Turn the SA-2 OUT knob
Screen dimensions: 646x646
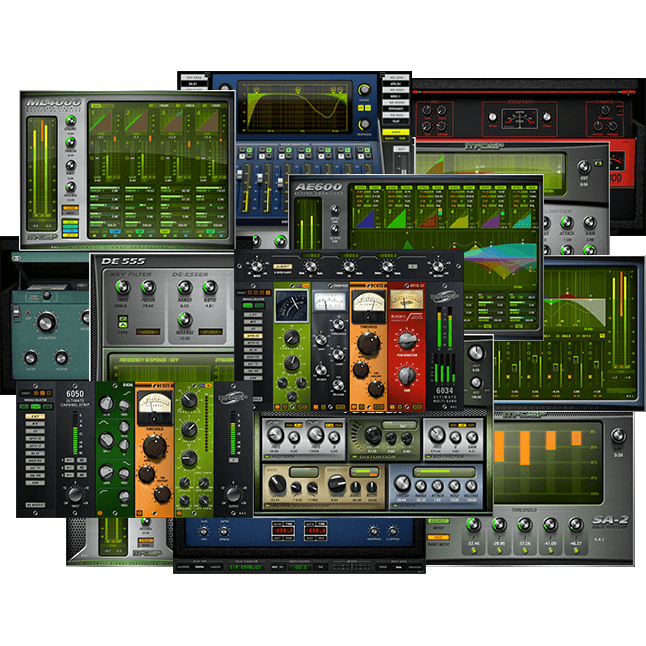(x=618, y=435)
